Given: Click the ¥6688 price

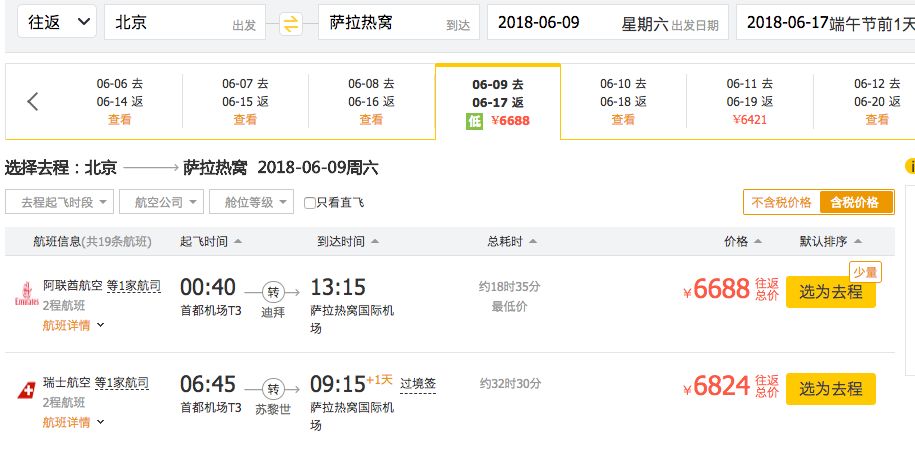Looking at the screenshot, I should point(717,289).
